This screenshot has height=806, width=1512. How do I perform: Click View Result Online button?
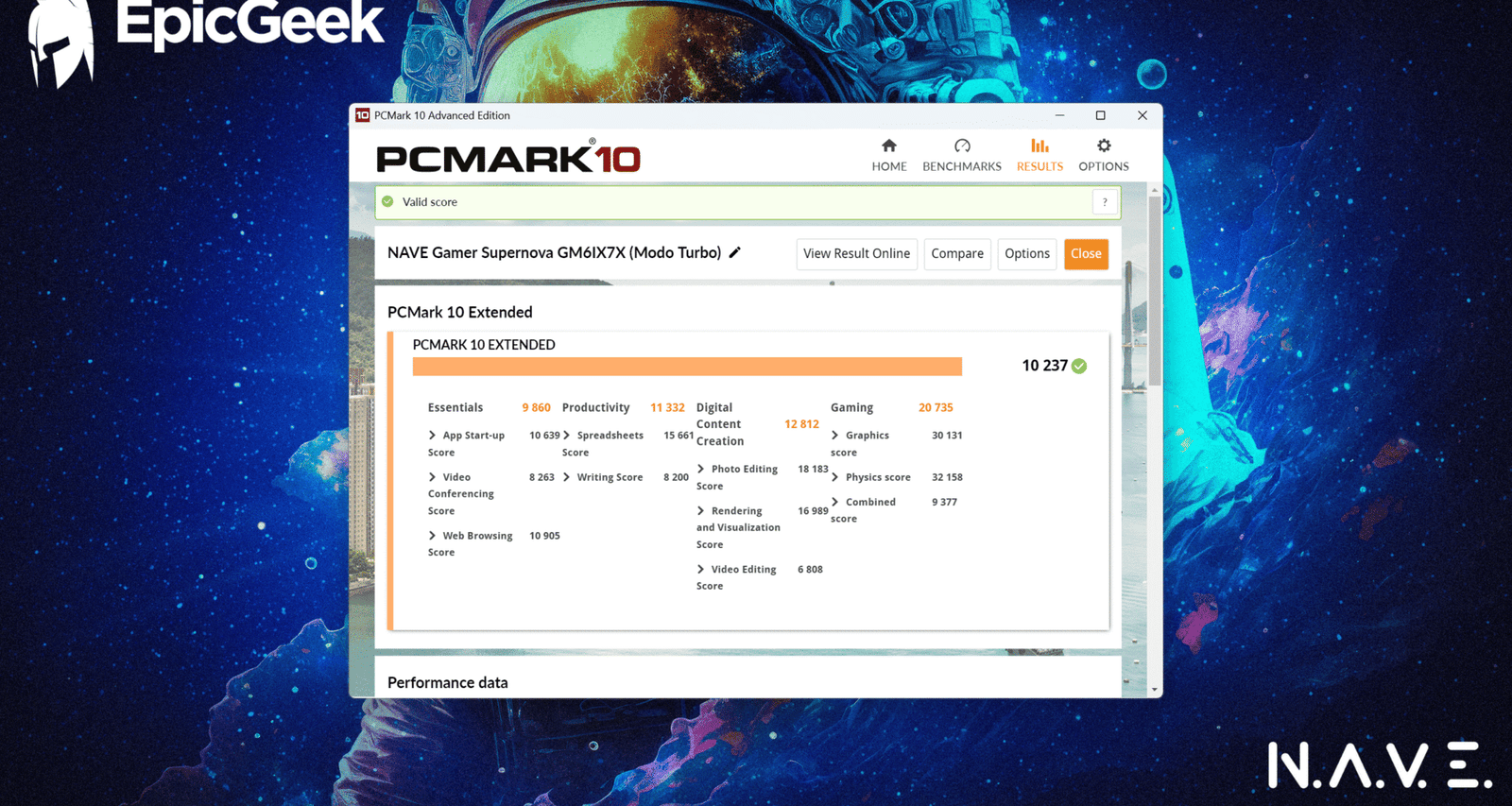(856, 253)
